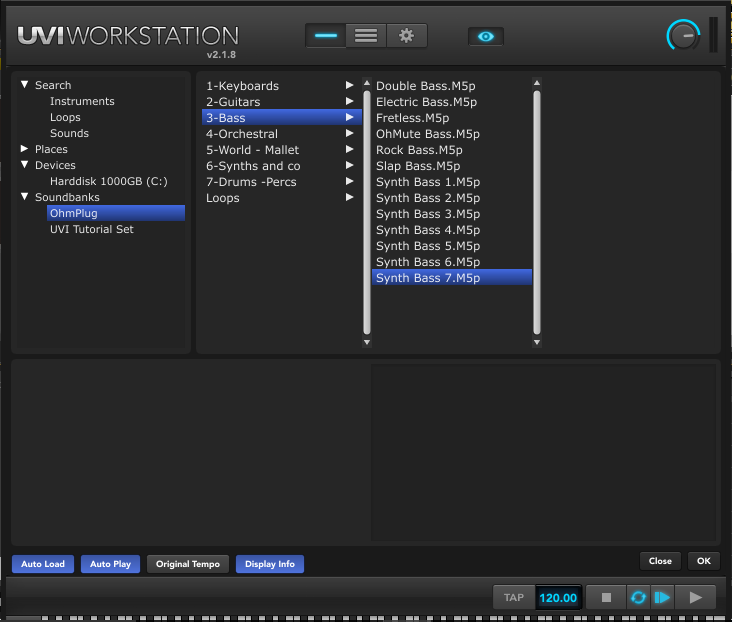Collapse the Devices tree section

[x=25, y=164]
